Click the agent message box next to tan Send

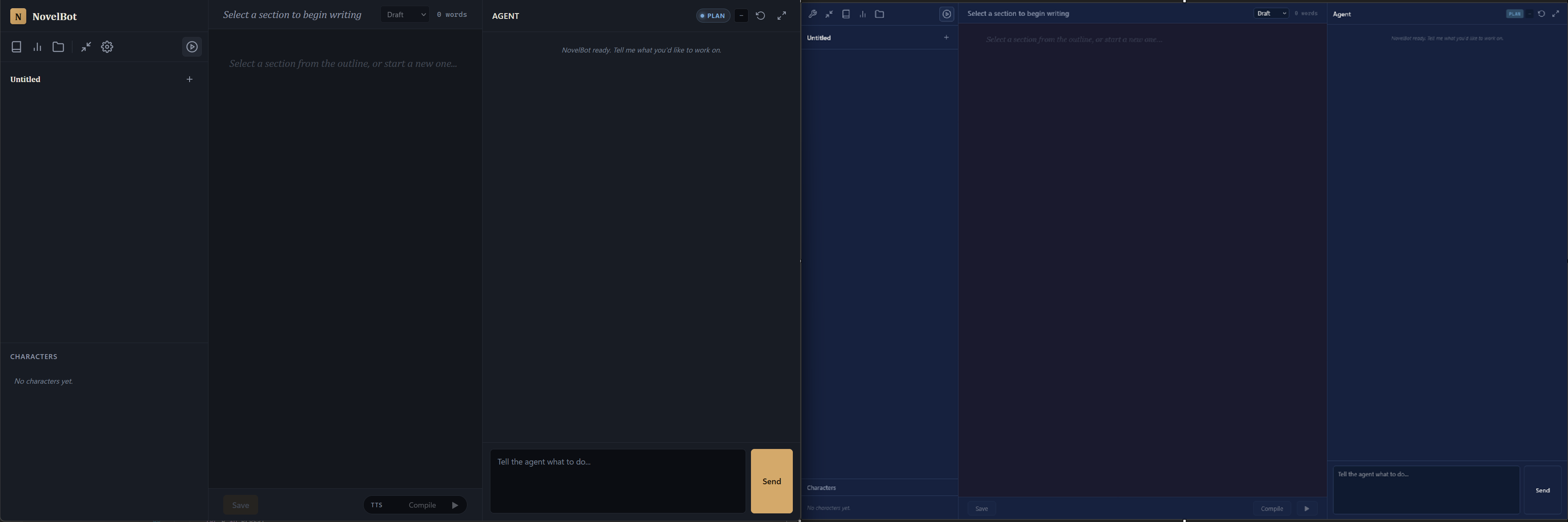click(617, 481)
